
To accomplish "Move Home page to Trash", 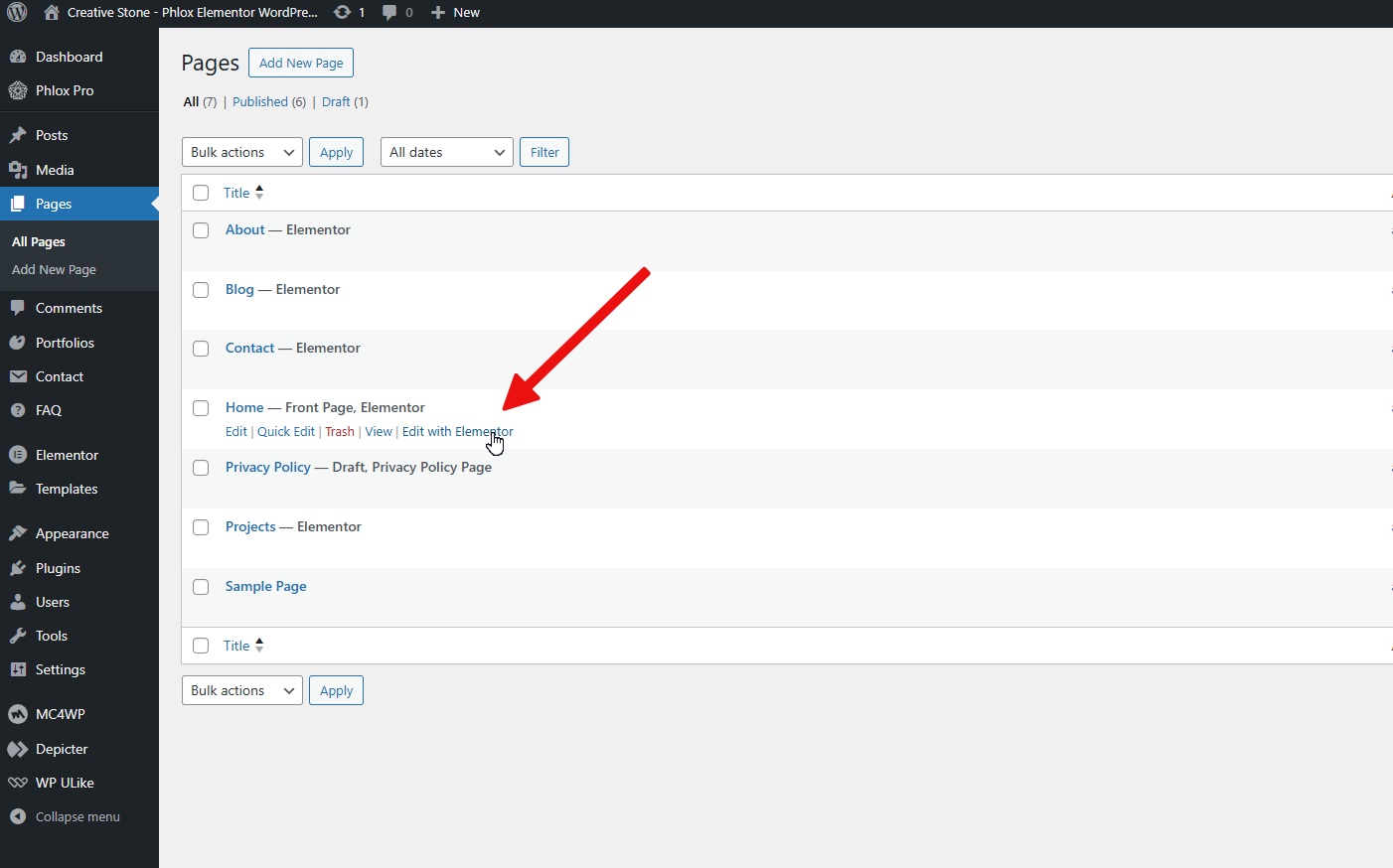I will pos(340,432).
